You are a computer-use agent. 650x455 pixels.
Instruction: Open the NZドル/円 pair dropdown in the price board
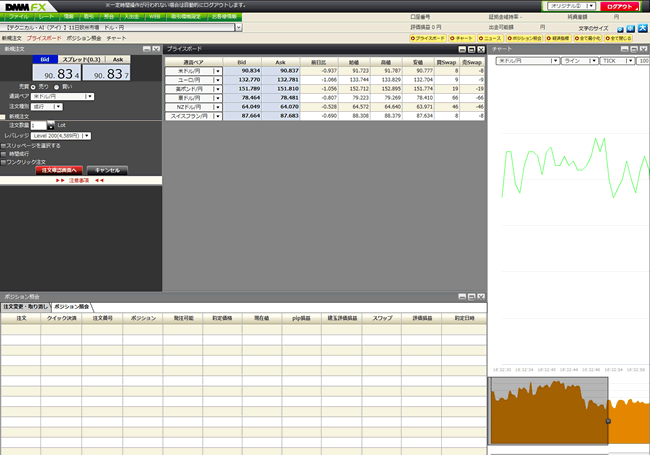pos(194,107)
